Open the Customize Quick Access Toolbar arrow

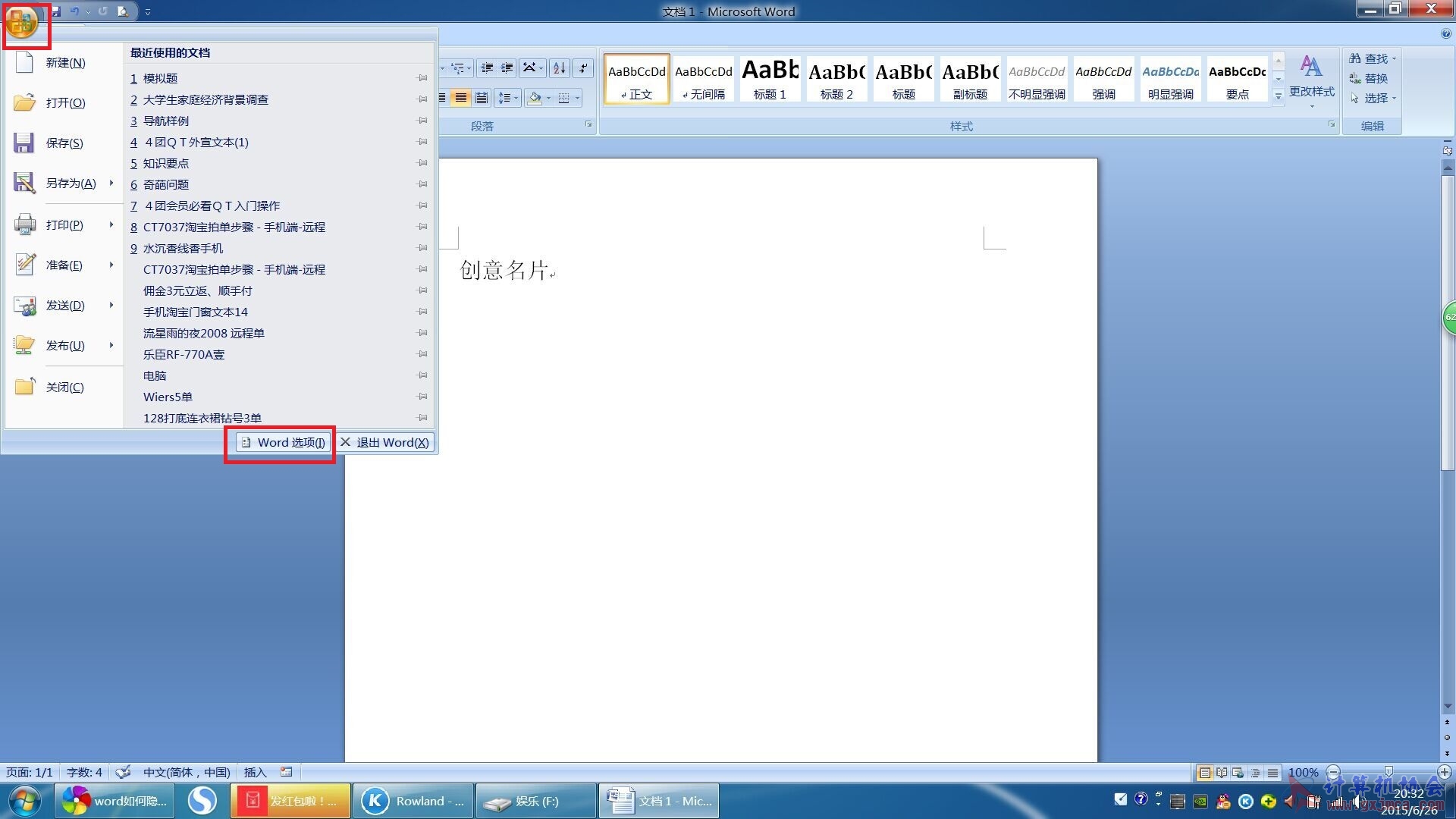pos(147,12)
